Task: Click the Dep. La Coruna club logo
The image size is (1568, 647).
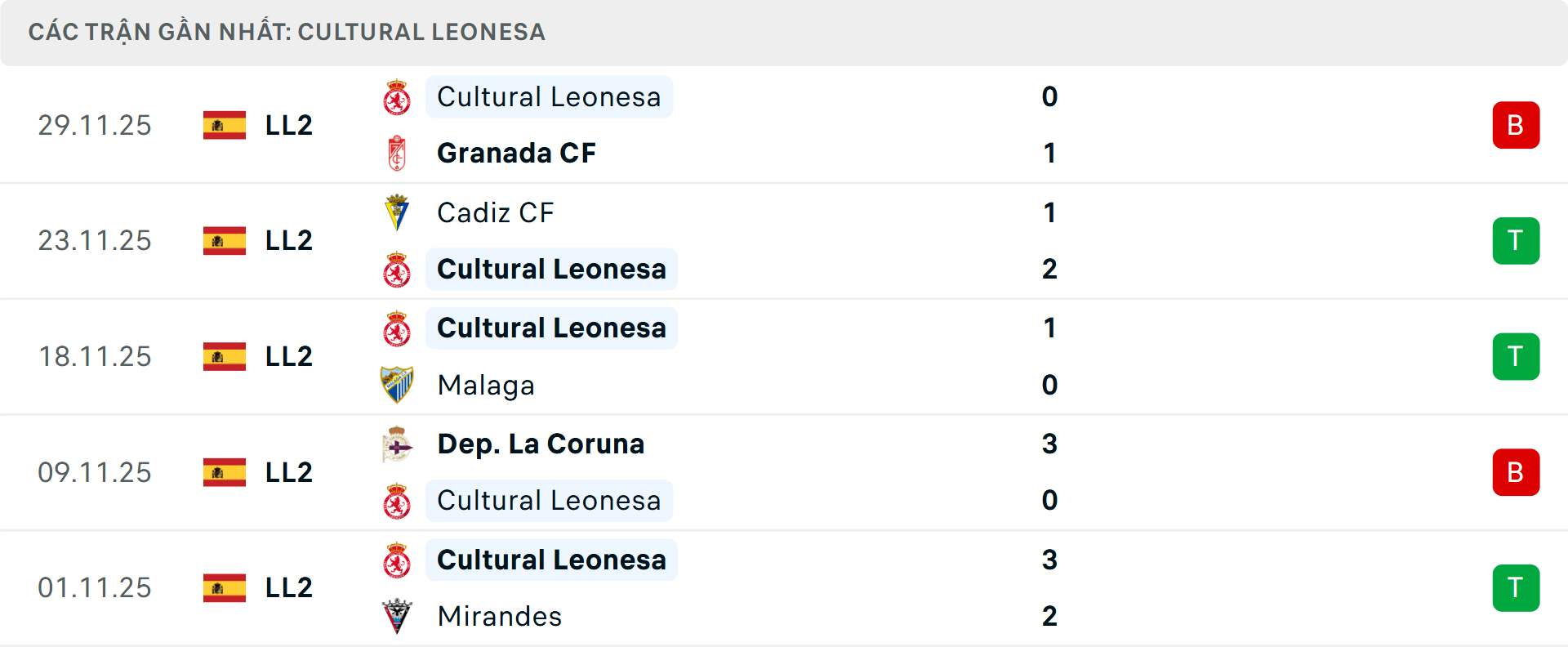Action: pos(398,444)
